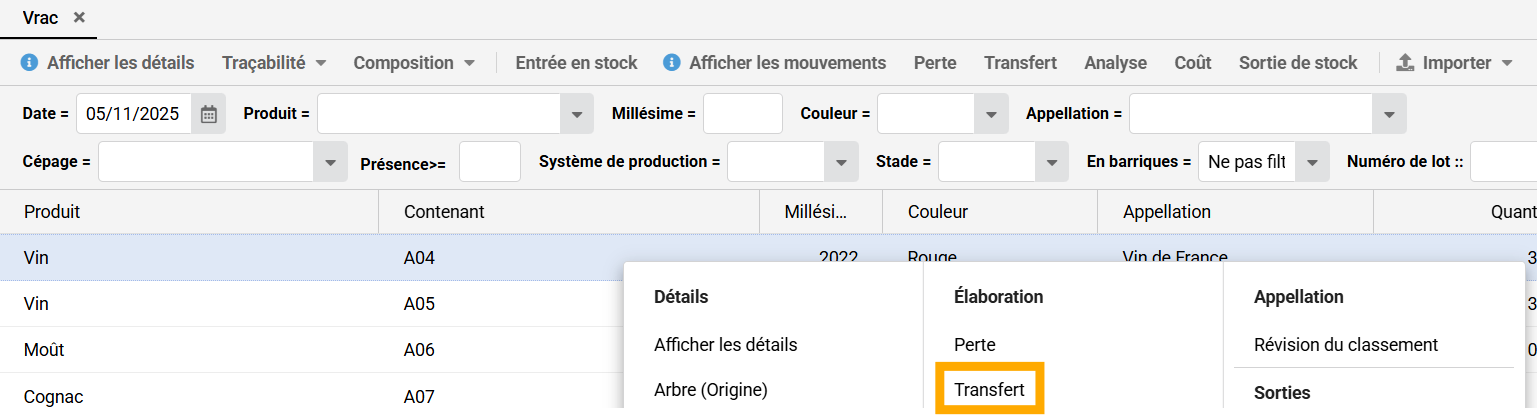Select Transfert in the context menu
This screenshot has width=1537, height=415.
(989, 389)
